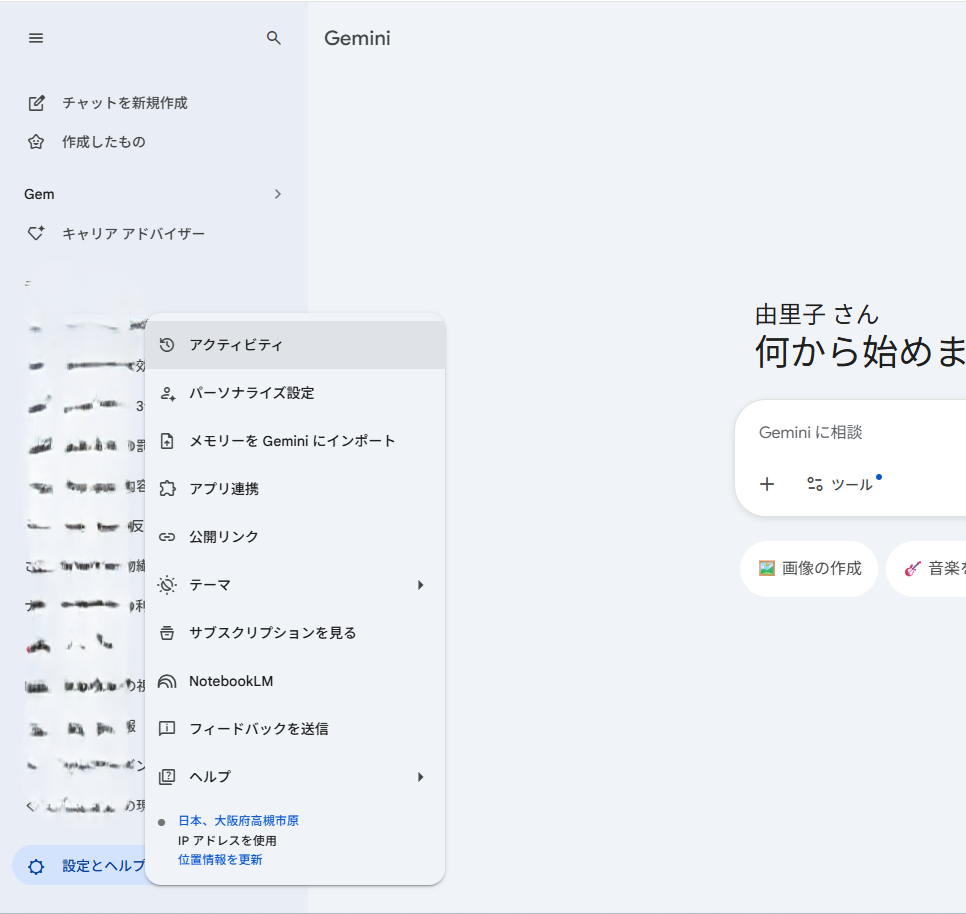
Task: Click the hamburger main menu icon
Action: point(36,38)
